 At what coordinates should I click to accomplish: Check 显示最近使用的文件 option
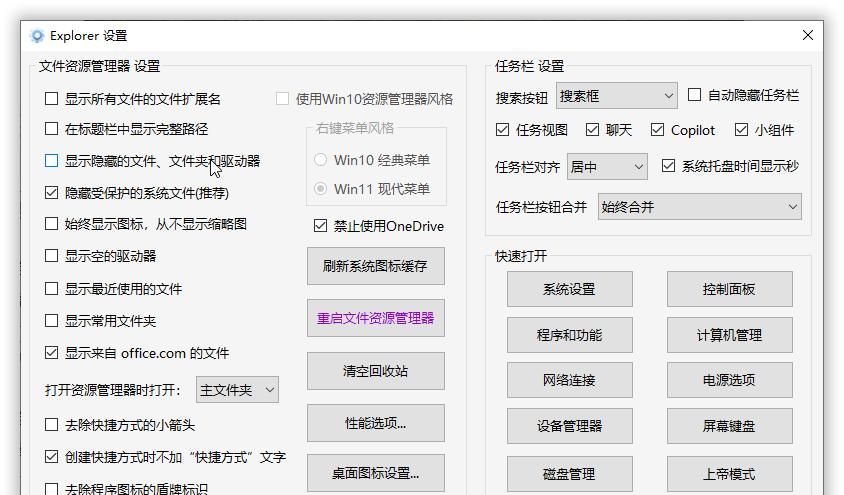(x=51, y=289)
